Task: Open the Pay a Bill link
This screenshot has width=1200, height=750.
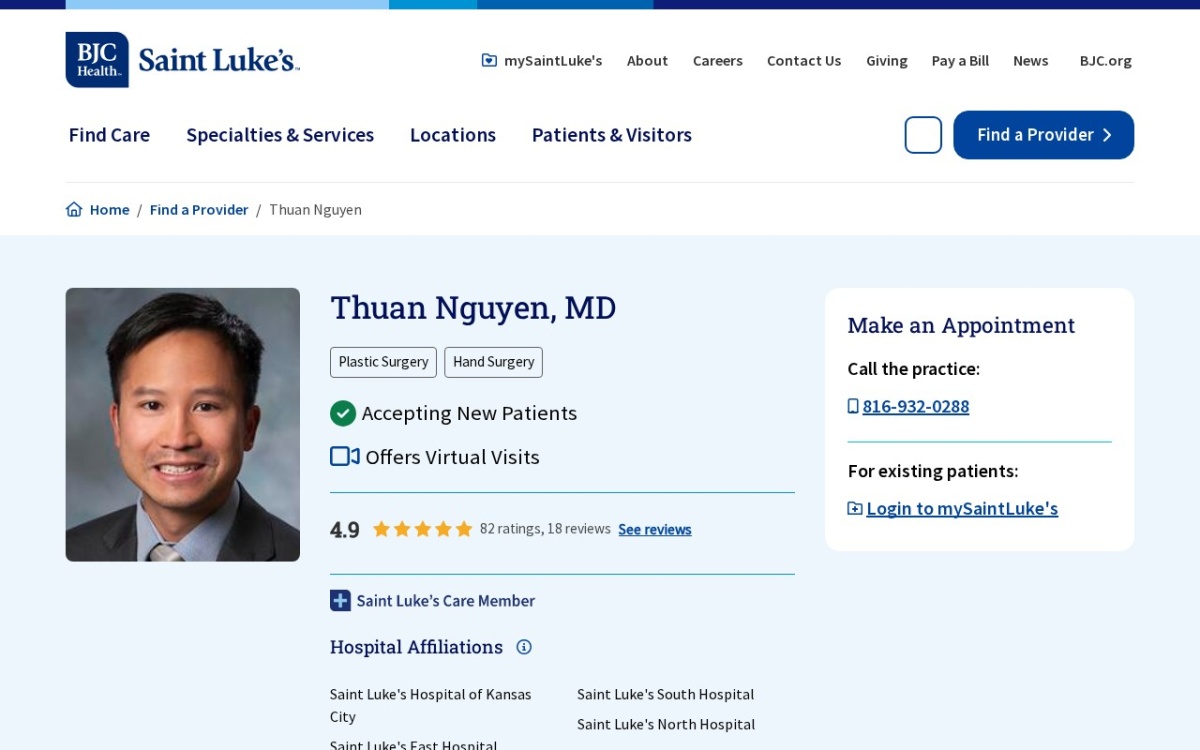Action: pos(960,60)
